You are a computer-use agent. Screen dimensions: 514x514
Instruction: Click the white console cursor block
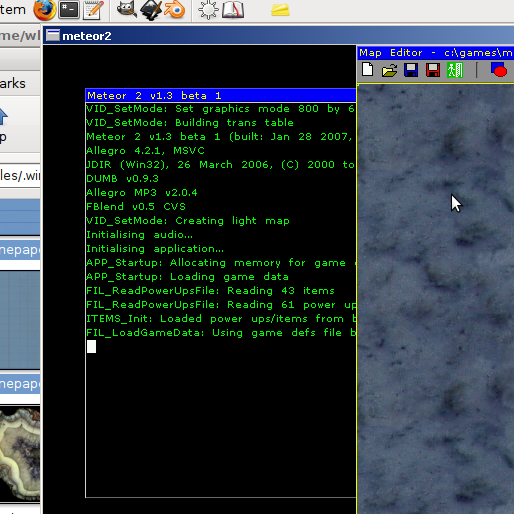click(x=91, y=346)
